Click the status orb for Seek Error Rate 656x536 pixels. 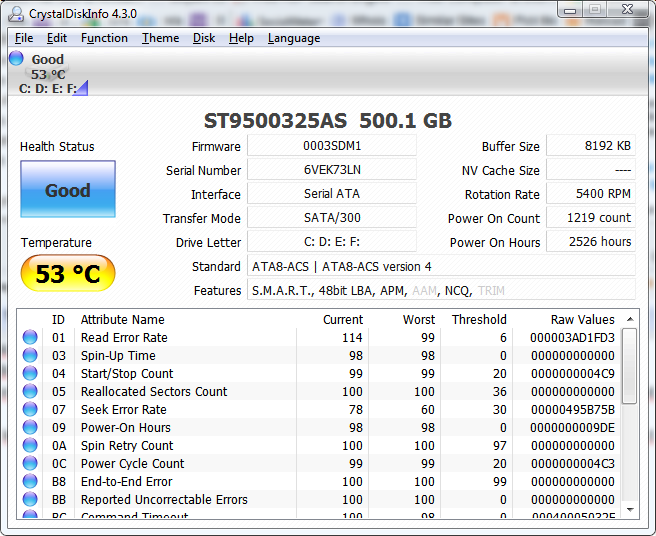[x=30, y=409]
